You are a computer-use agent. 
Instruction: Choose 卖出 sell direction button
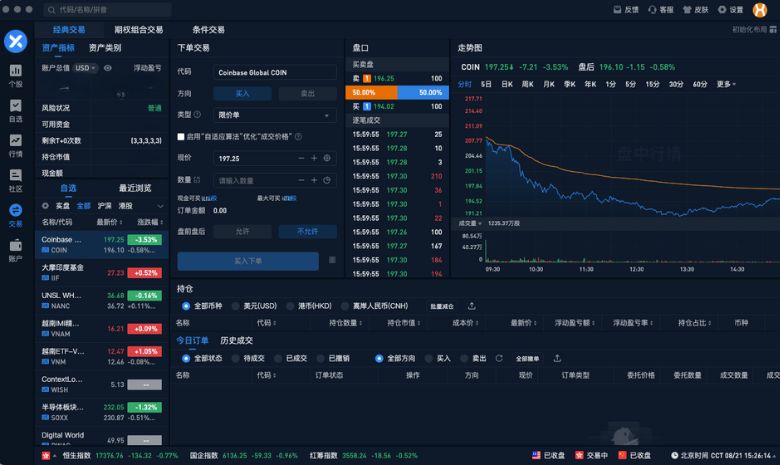click(x=307, y=93)
